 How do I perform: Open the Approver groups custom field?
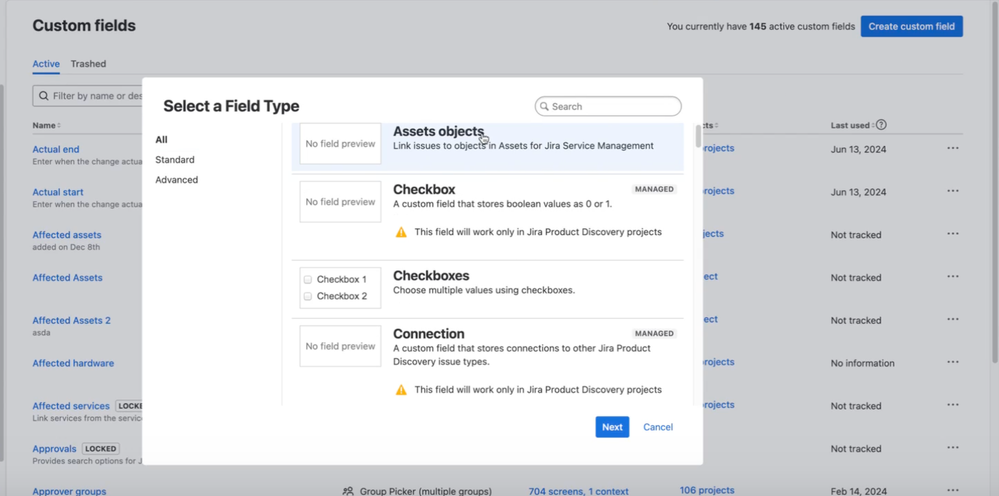tap(69, 492)
